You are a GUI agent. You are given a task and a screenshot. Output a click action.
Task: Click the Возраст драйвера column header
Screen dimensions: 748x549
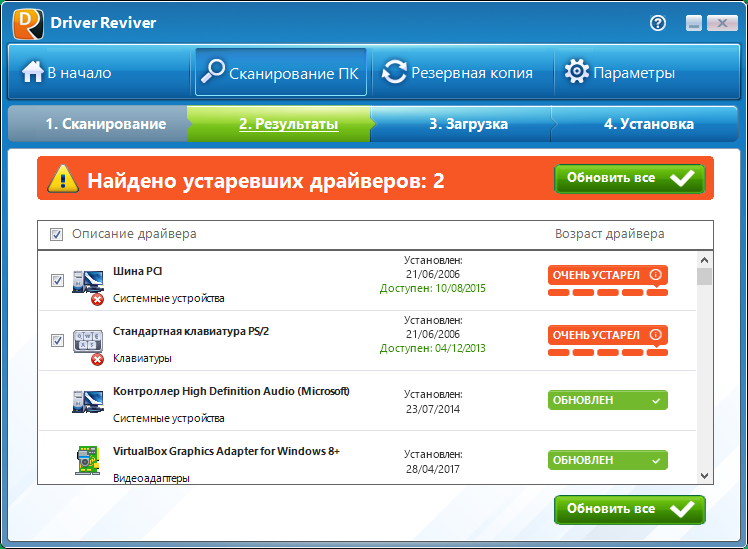[x=609, y=234]
